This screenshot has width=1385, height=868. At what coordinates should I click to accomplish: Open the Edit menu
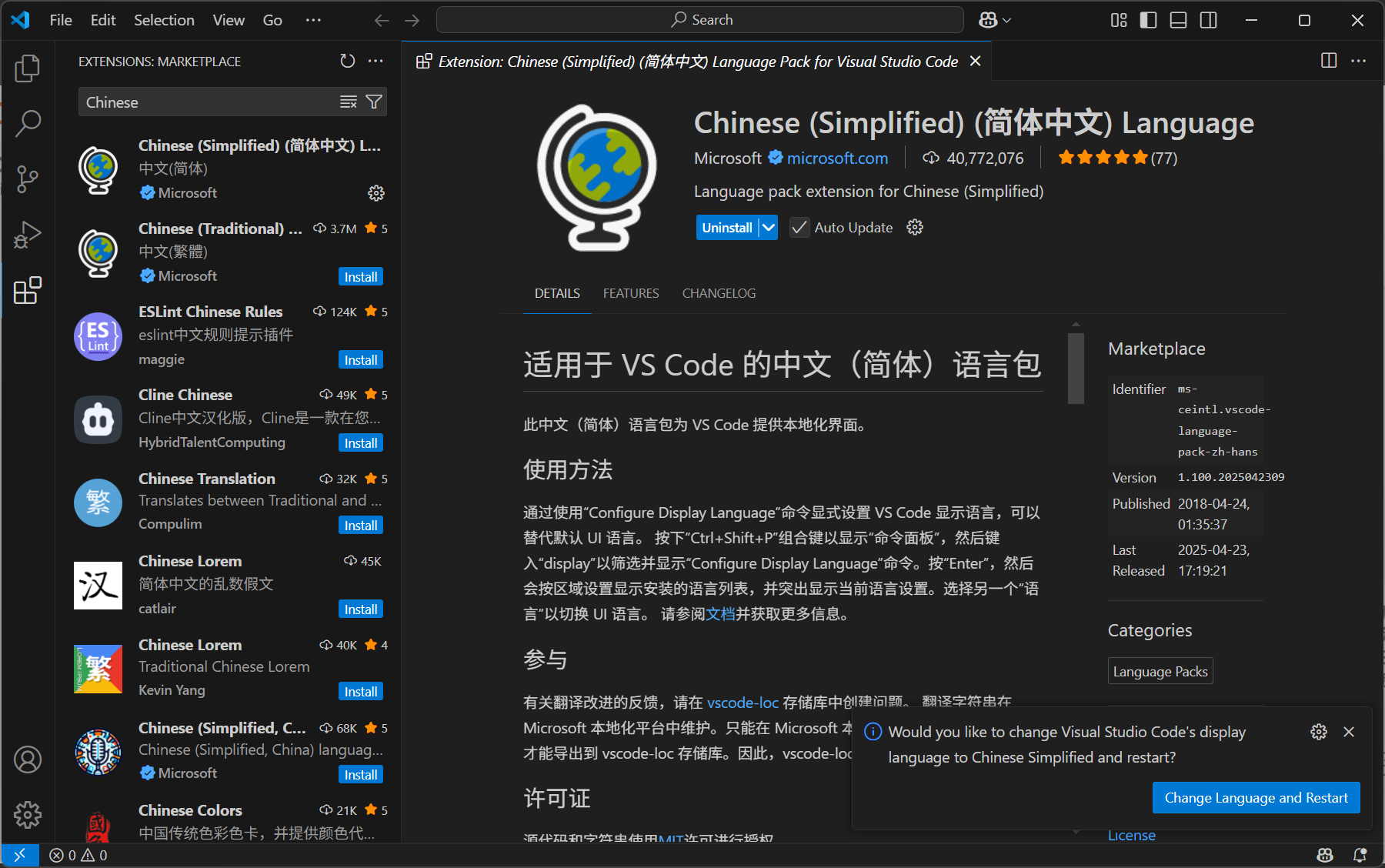click(x=103, y=20)
